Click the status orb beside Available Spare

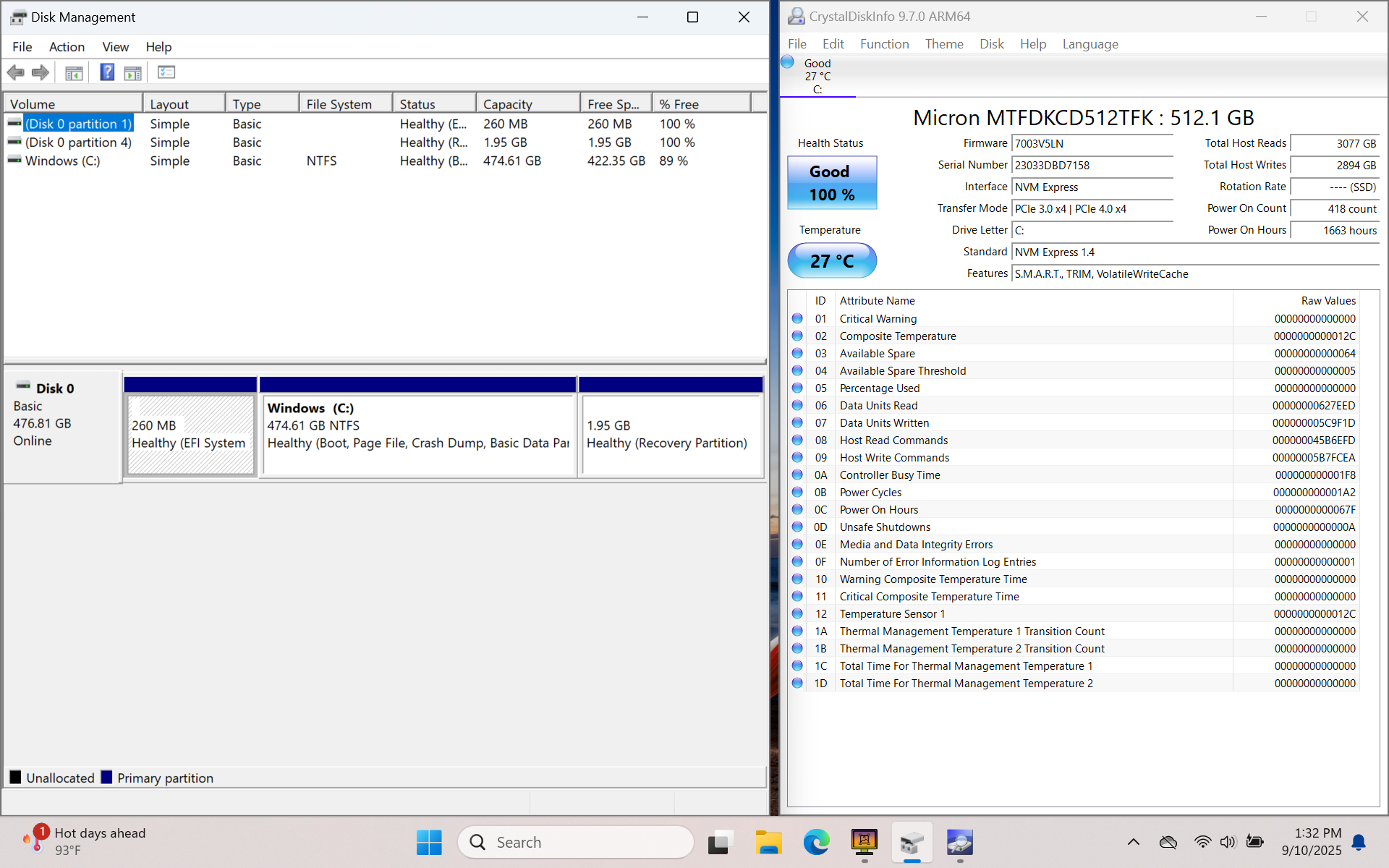[797, 353]
